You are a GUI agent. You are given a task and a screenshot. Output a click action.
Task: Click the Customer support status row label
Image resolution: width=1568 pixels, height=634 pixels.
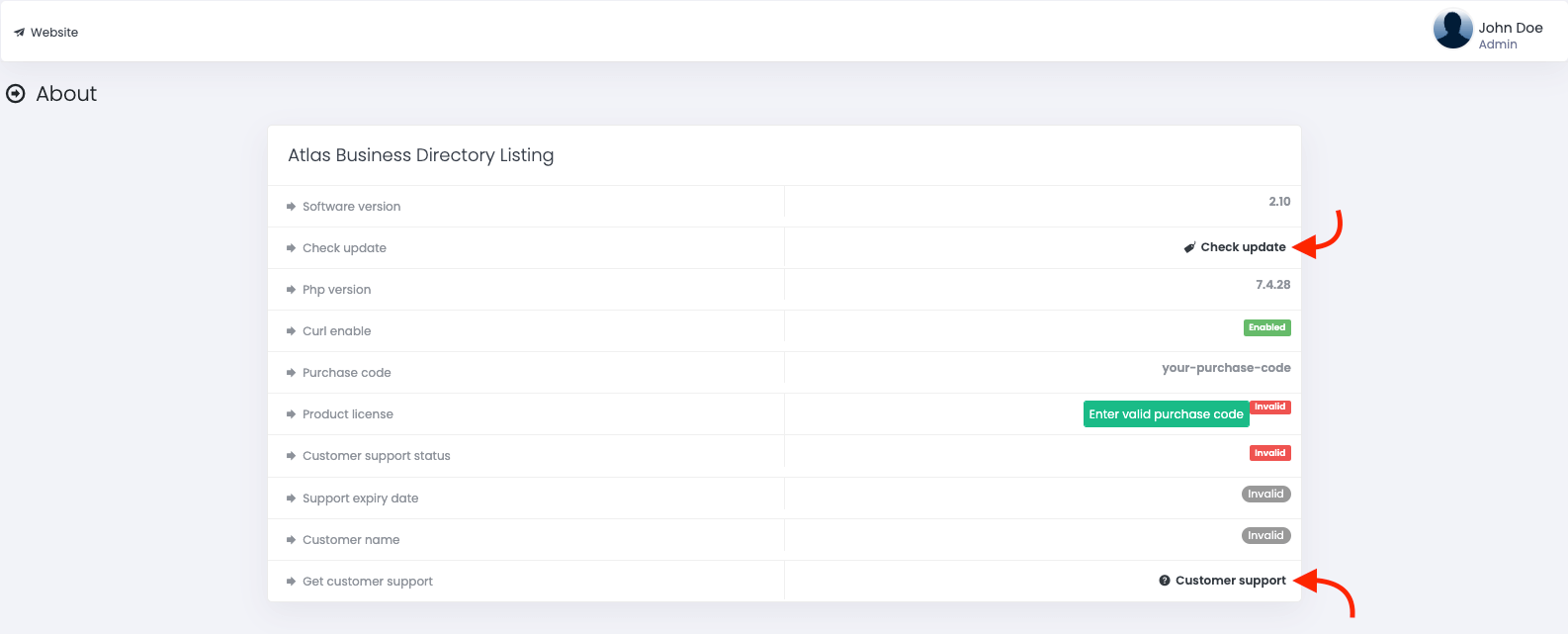pyautogui.click(x=376, y=456)
